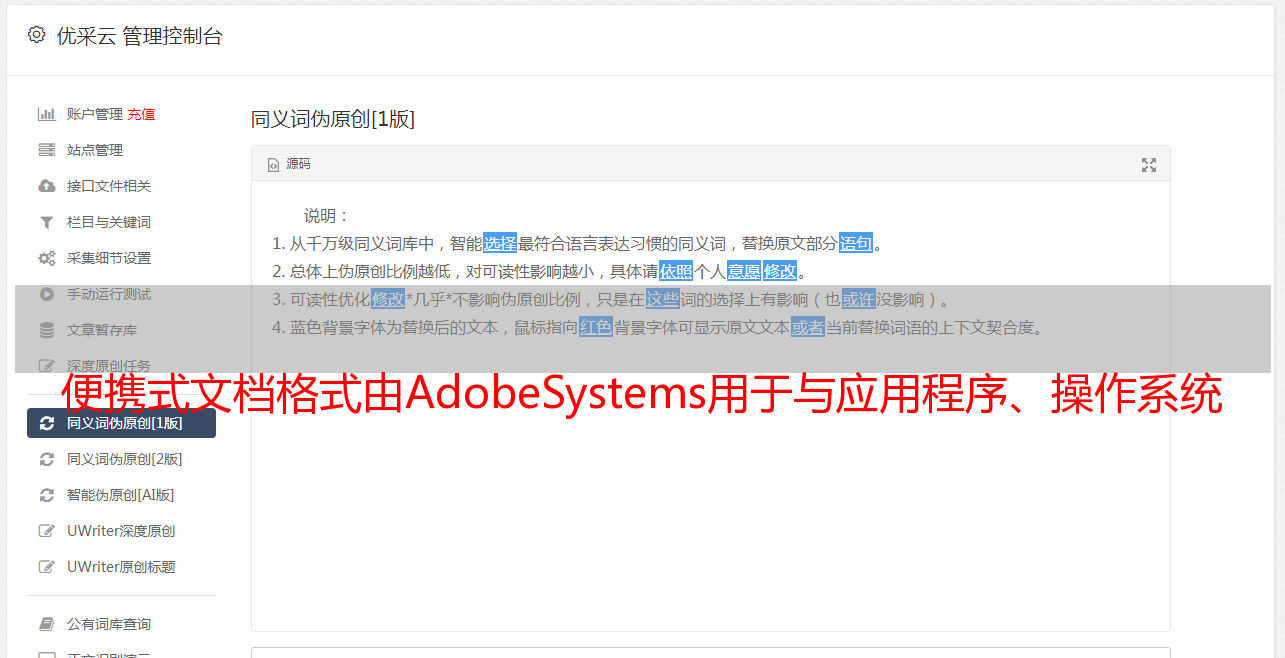
Task: Click the 源码 panel label
Action: (298, 164)
